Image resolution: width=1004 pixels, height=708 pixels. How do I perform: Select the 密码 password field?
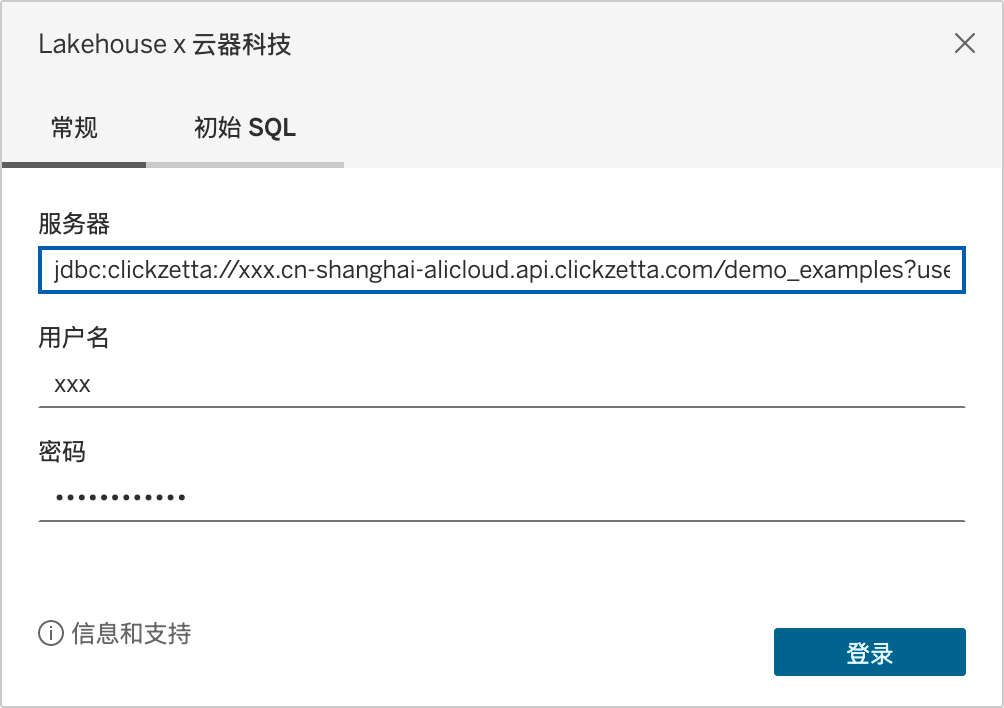pos(502,497)
